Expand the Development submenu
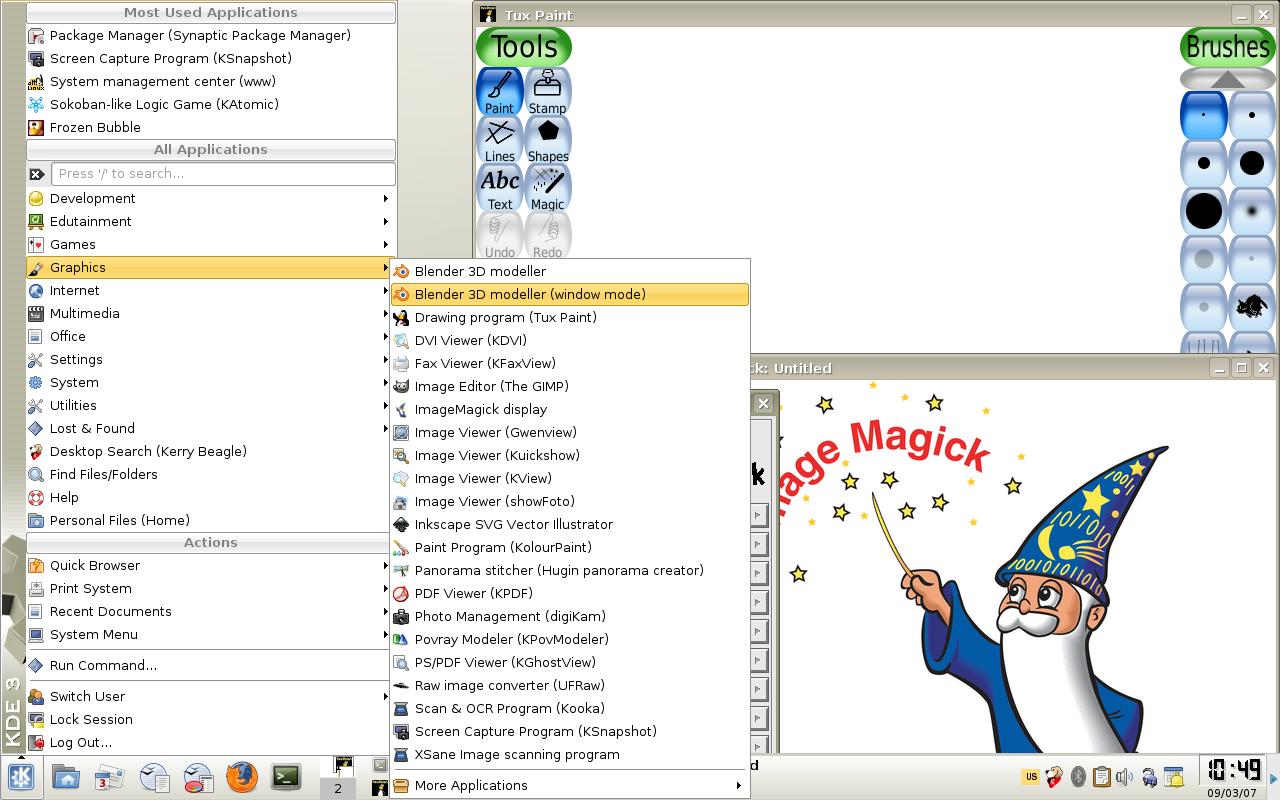1280x800 pixels. click(x=211, y=198)
